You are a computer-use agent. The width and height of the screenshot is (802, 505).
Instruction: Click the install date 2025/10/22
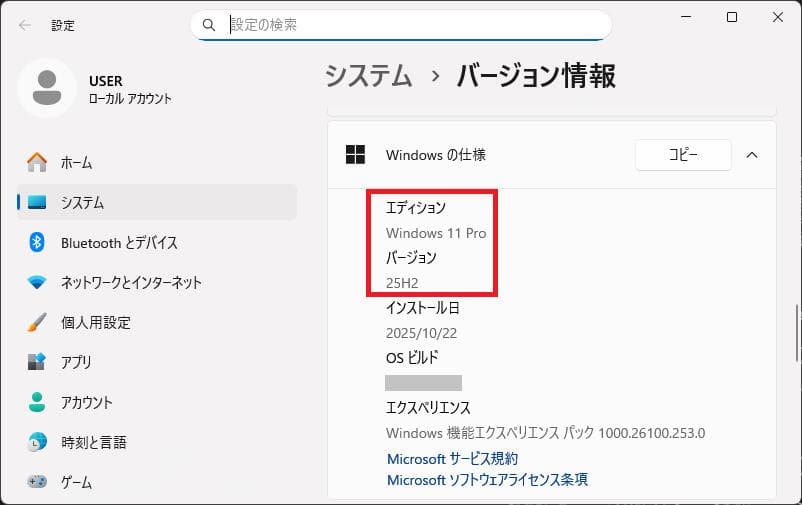421,333
